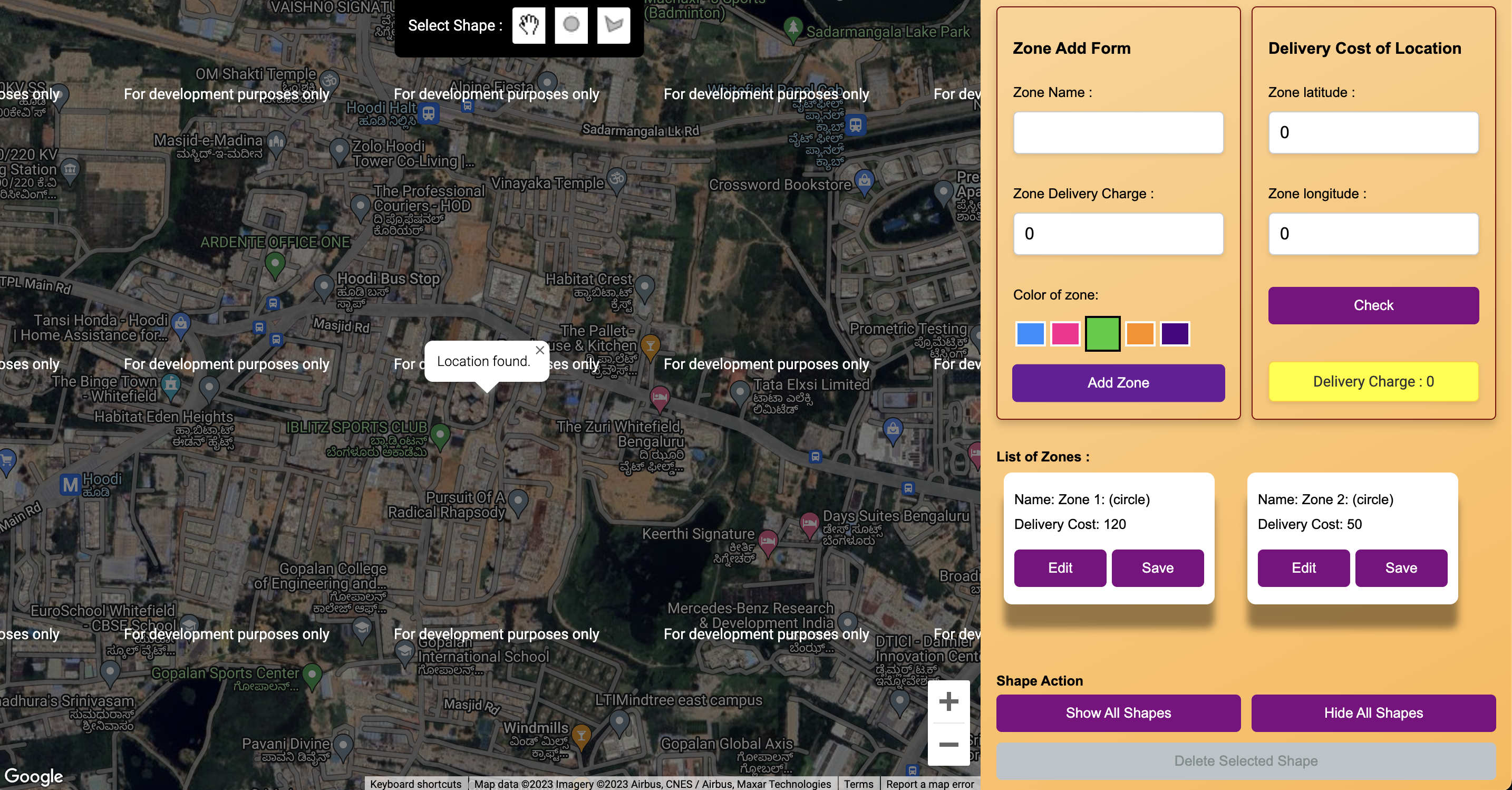Screen dimensions: 1512x790
Task: Click Pavani Divine marker pin
Action: click(343, 747)
